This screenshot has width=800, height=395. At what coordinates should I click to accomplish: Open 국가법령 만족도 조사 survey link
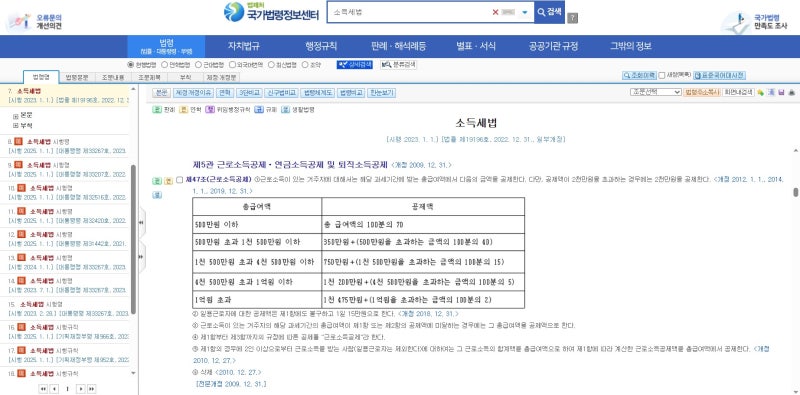(x=756, y=22)
